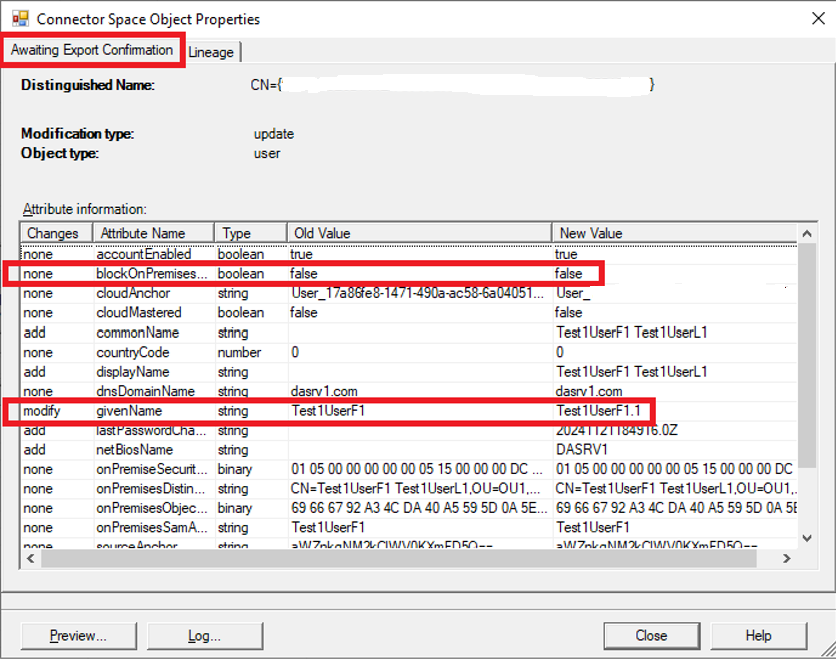Image resolution: width=836 pixels, height=660 pixels.
Task: Select the givenName attribute row
Action: click(409, 411)
